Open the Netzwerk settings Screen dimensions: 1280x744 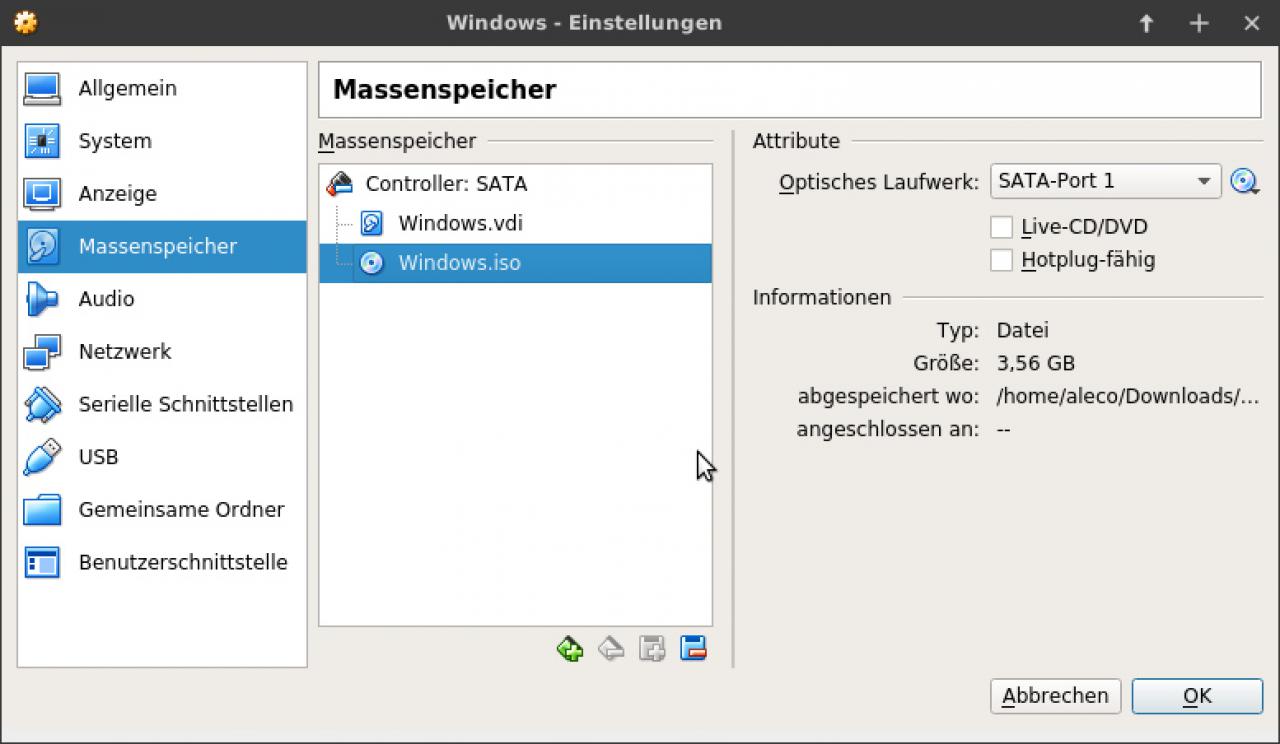pyautogui.click(x=162, y=352)
